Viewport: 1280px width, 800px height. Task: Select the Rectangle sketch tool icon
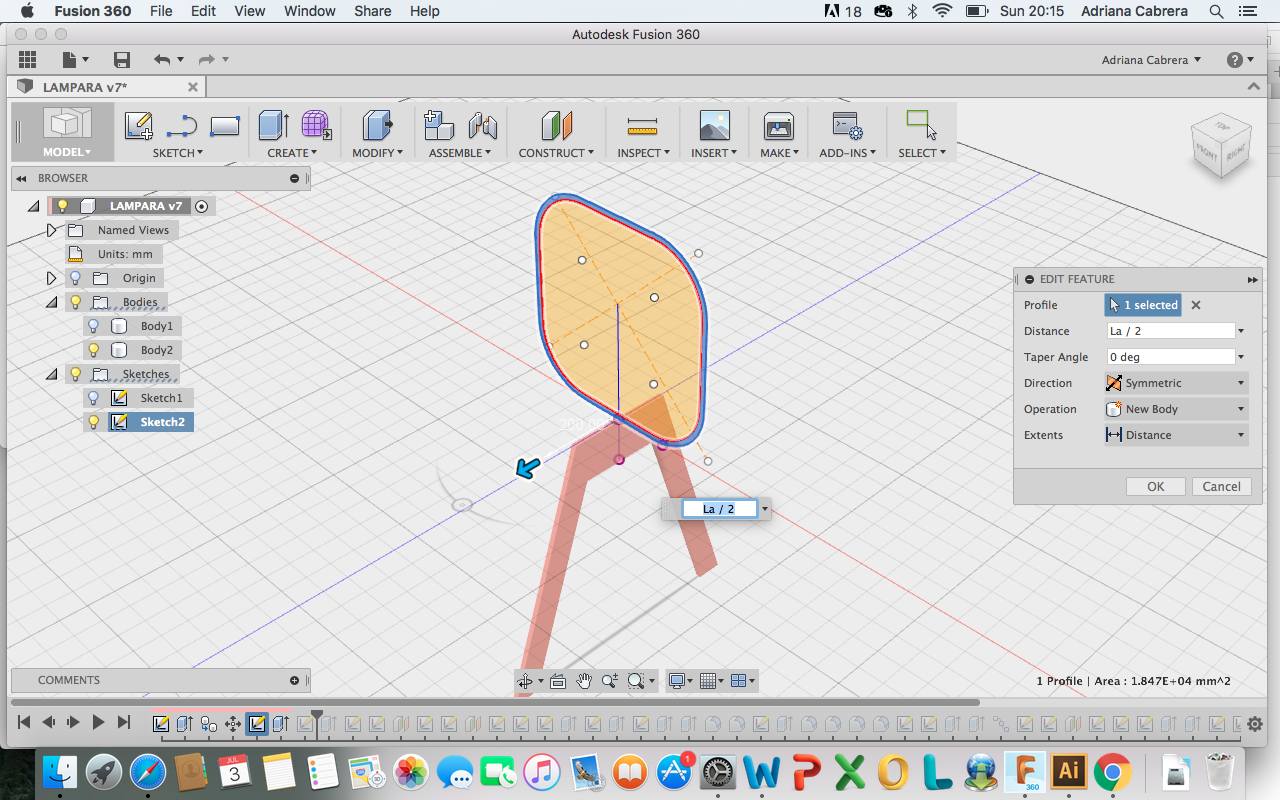click(x=225, y=126)
